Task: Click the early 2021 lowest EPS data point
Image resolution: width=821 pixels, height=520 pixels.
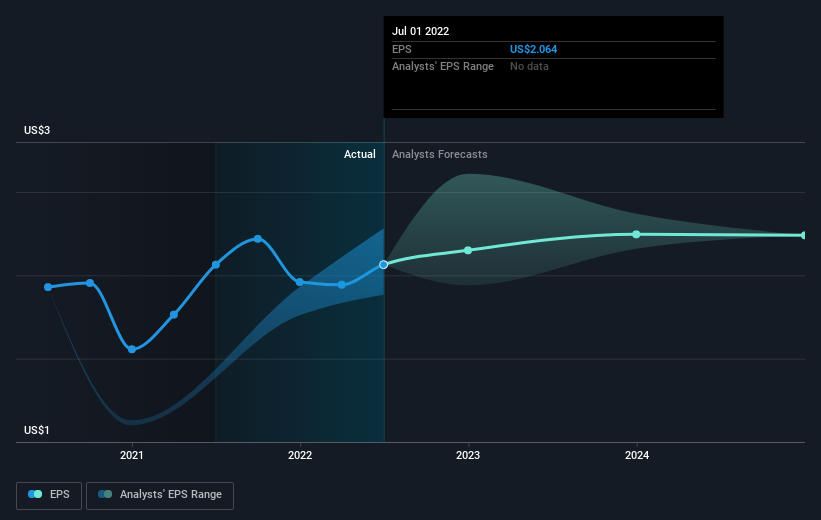Action: point(132,349)
